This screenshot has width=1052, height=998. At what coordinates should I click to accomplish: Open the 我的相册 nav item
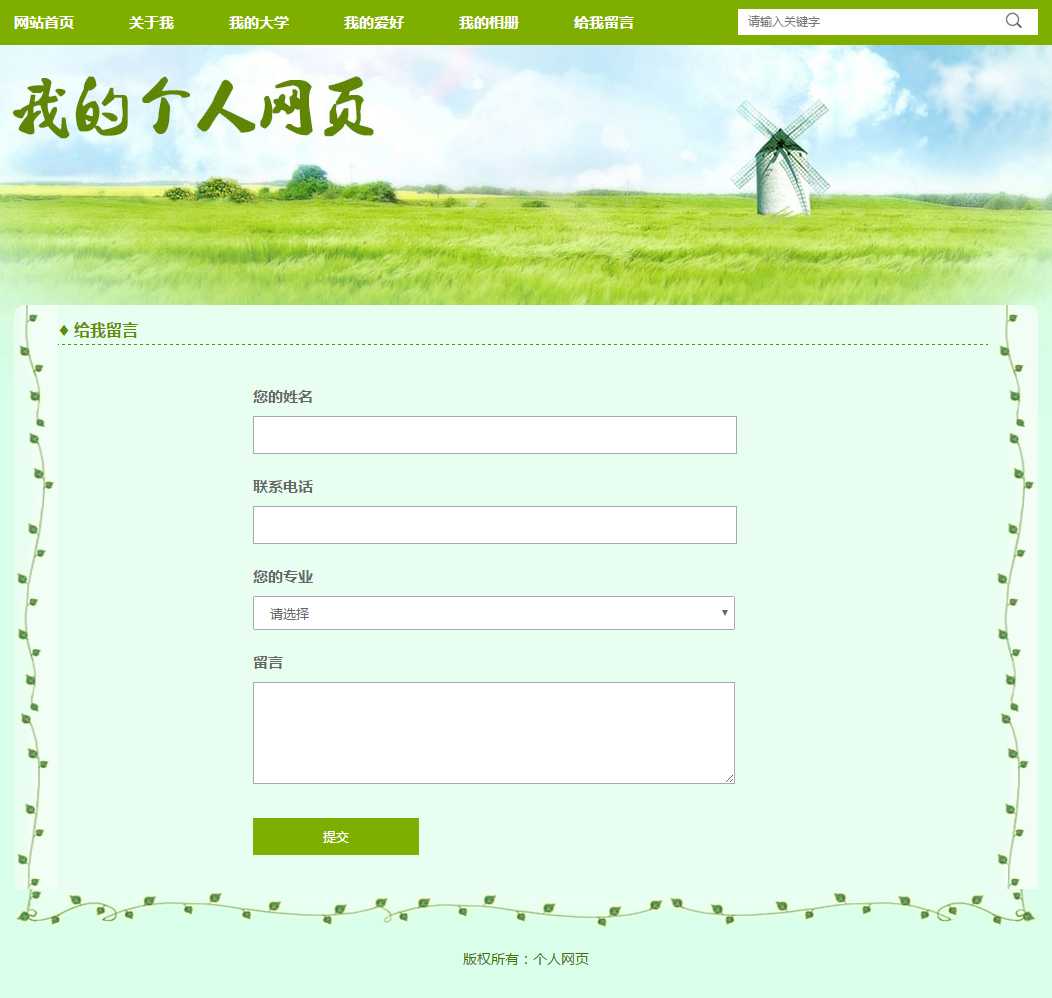click(x=488, y=23)
